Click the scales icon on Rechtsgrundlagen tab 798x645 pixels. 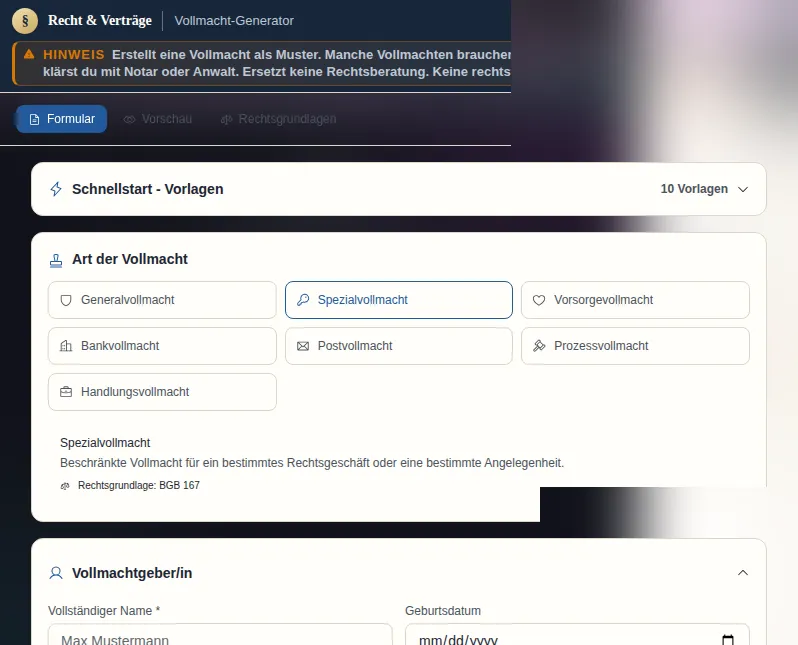(226, 119)
